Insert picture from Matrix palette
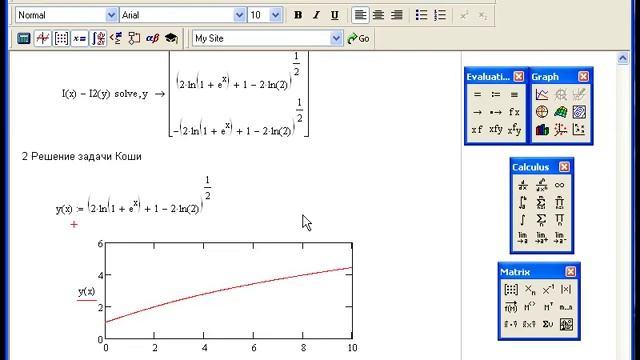Viewport: 640px width, 360px height. [566, 324]
